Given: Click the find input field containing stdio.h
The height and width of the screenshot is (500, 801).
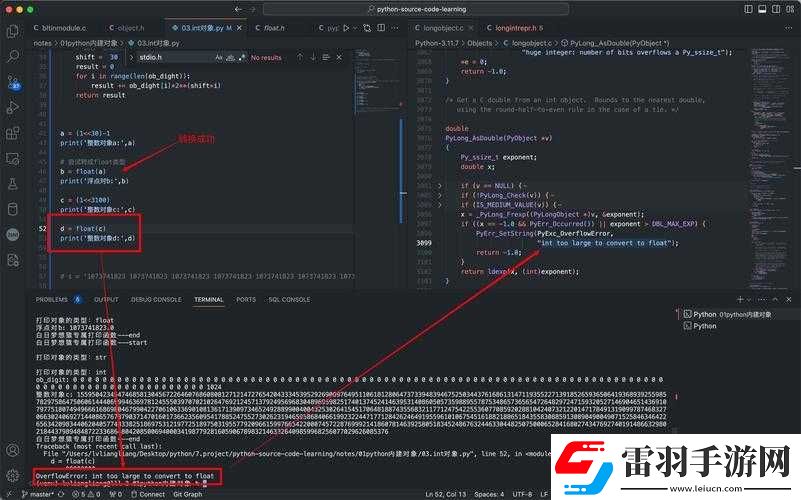Looking at the screenshot, I should click(x=175, y=57).
